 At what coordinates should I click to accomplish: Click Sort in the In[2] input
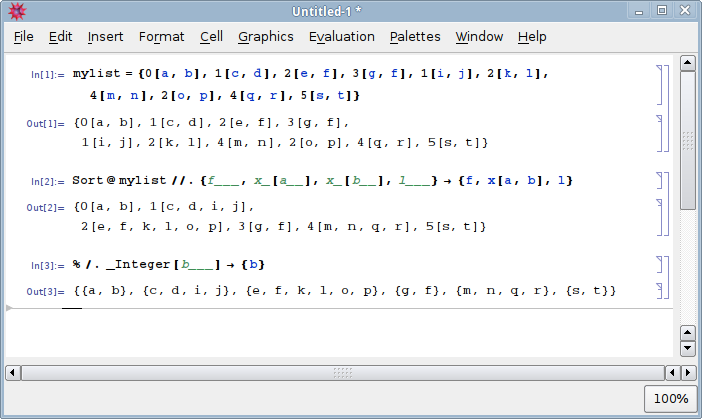point(87,180)
